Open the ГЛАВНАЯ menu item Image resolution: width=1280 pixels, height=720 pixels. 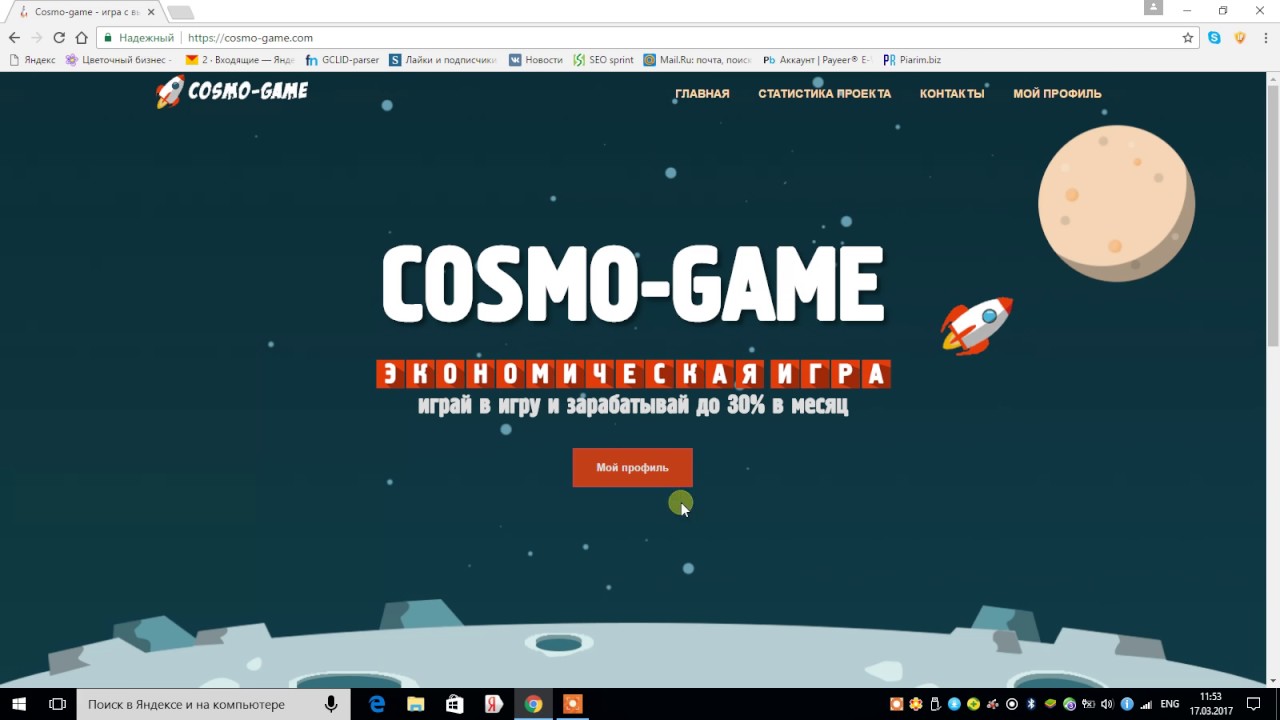pos(702,94)
